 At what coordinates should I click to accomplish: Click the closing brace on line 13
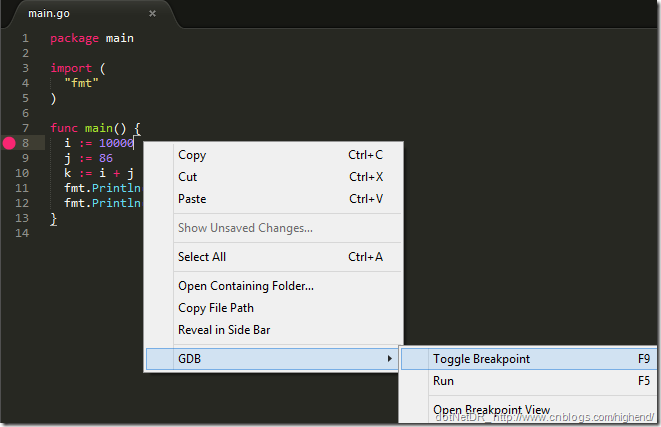point(54,219)
